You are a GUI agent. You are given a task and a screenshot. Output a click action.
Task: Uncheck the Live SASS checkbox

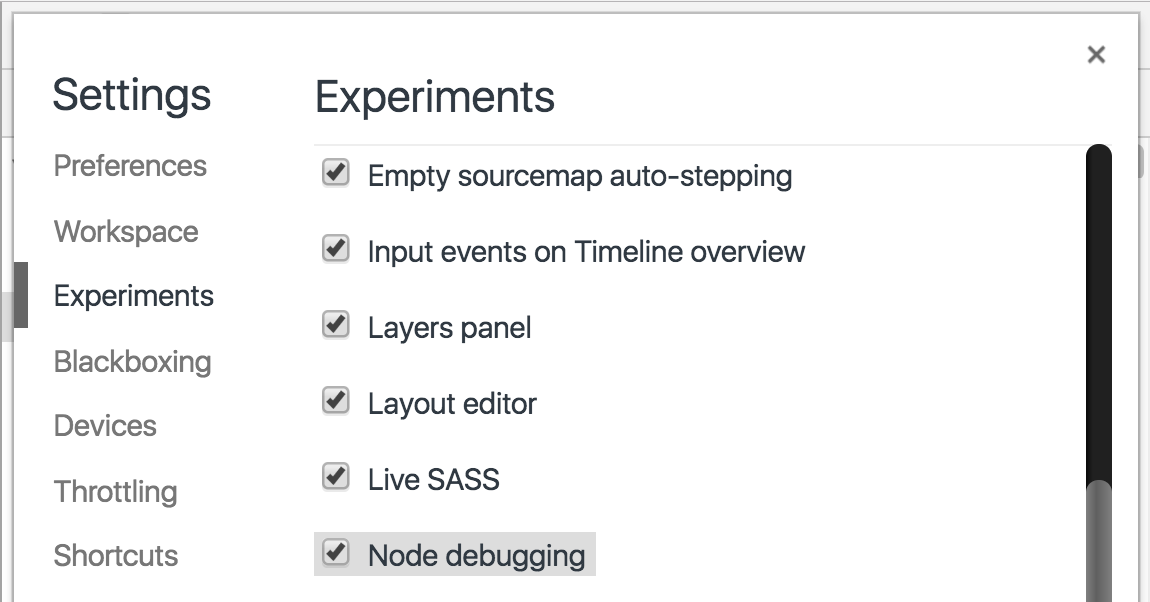pyautogui.click(x=336, y=477)
